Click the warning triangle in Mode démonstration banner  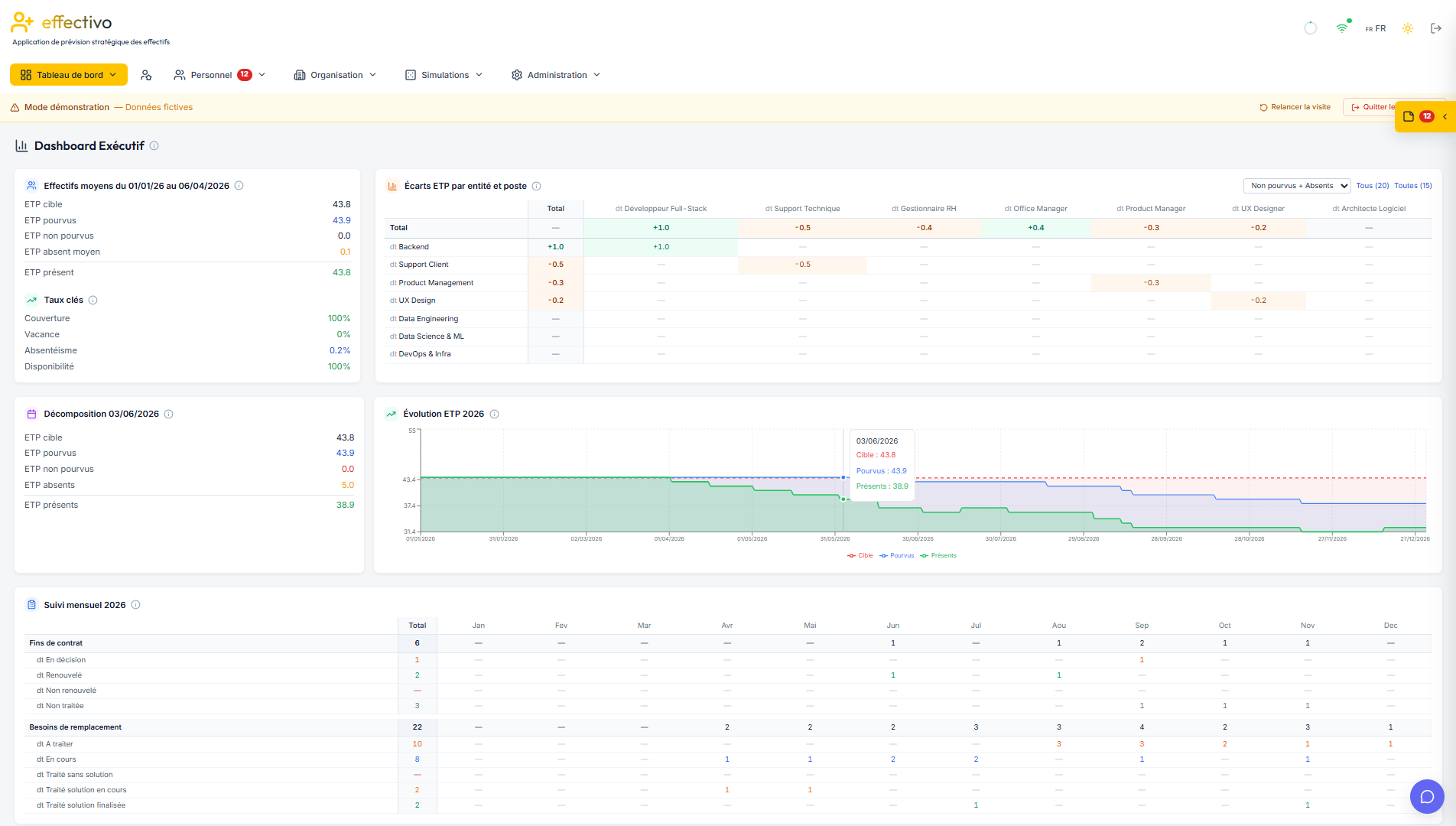[x=15, y=107]
